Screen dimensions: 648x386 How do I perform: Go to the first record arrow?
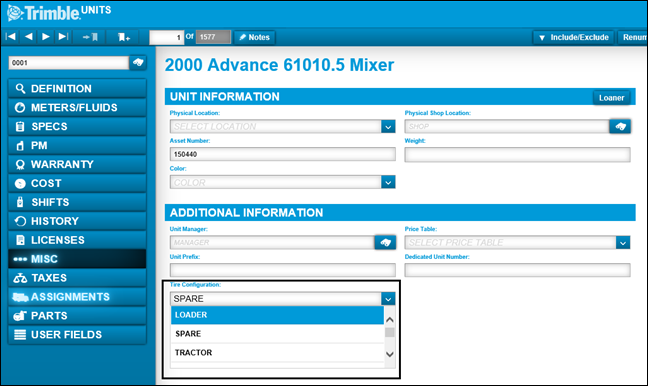[11, 37]
